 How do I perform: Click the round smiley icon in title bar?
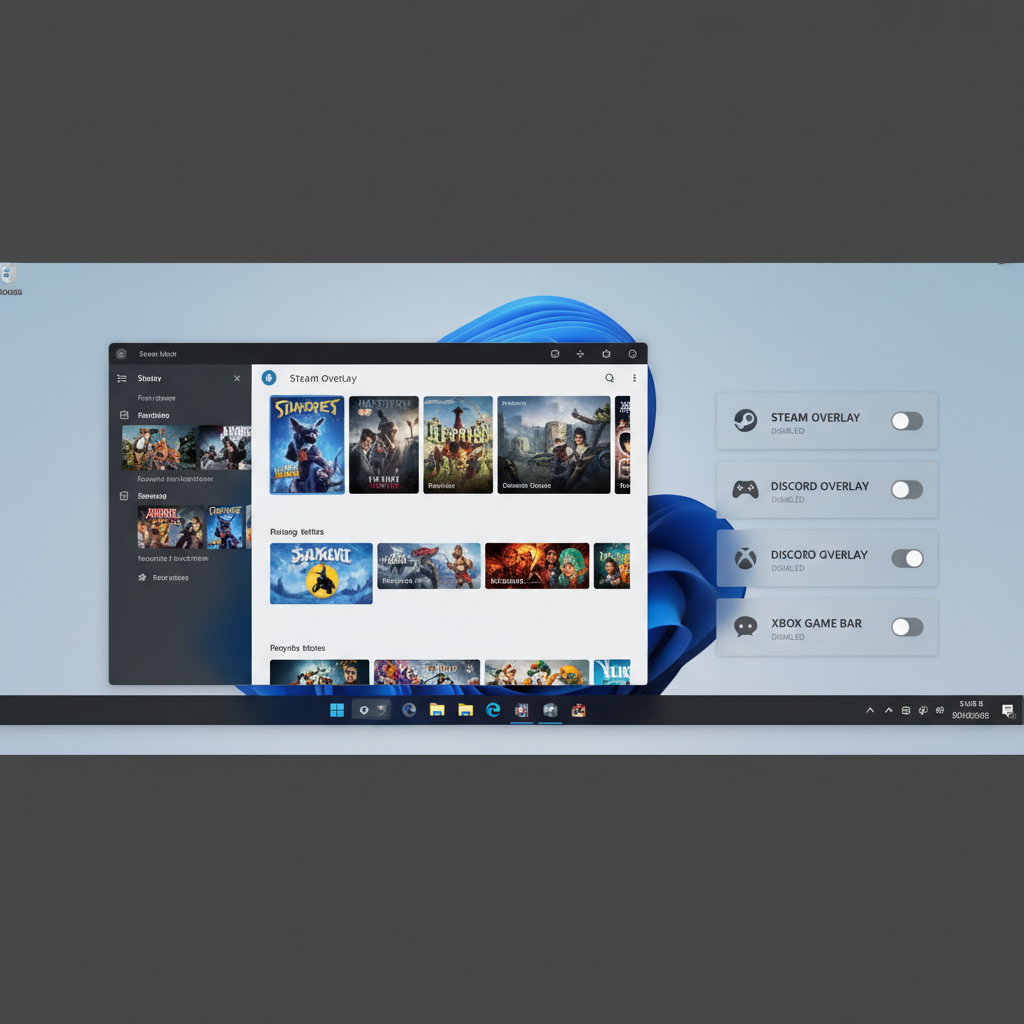(x=632, y=354)
